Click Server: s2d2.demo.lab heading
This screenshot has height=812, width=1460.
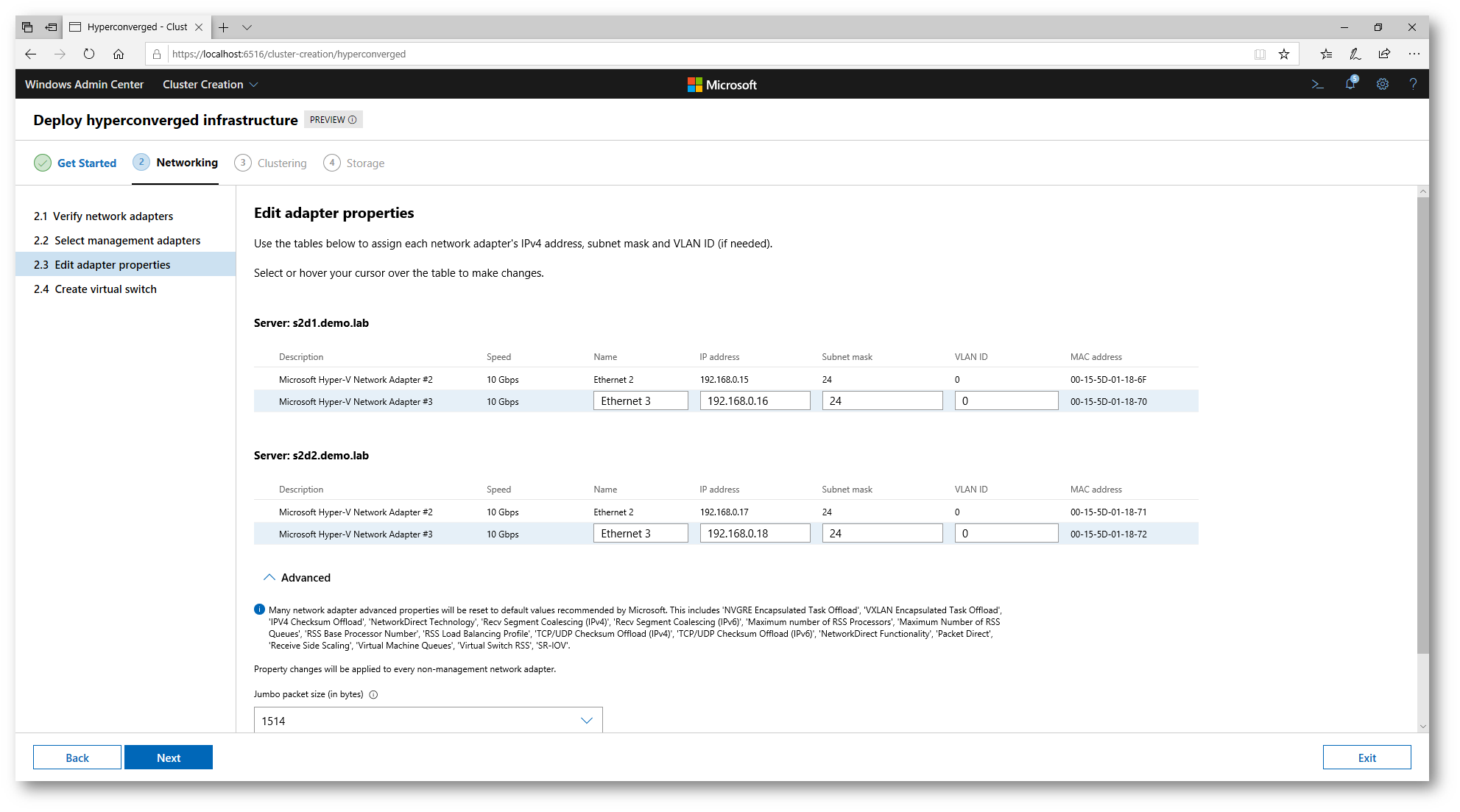(311, 456)
